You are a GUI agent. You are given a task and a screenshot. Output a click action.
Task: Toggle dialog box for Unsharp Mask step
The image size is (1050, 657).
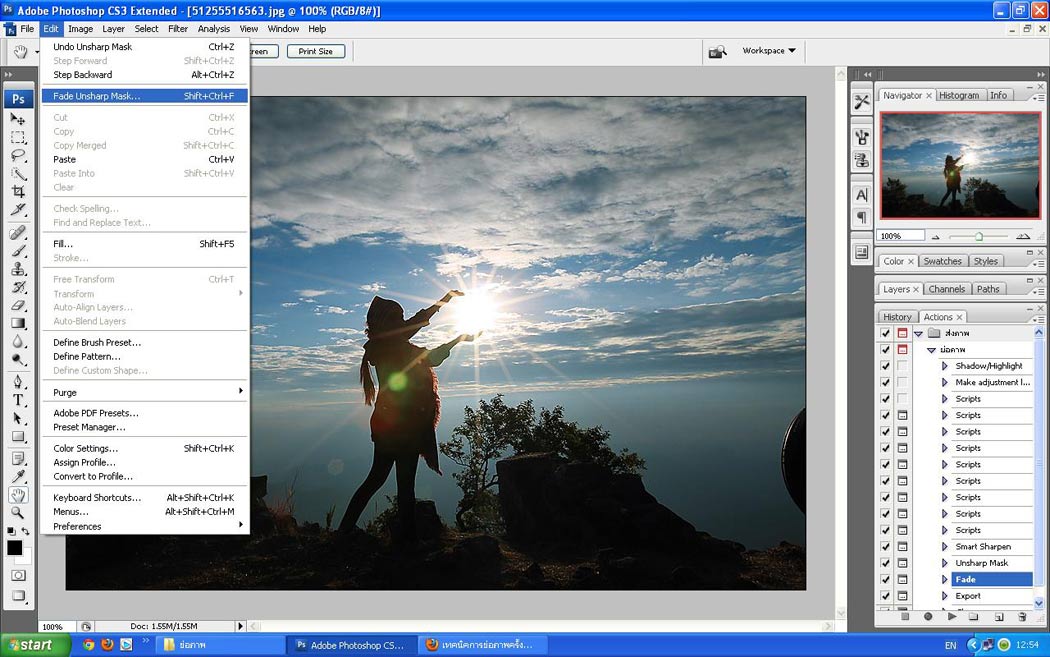[902, 563]
